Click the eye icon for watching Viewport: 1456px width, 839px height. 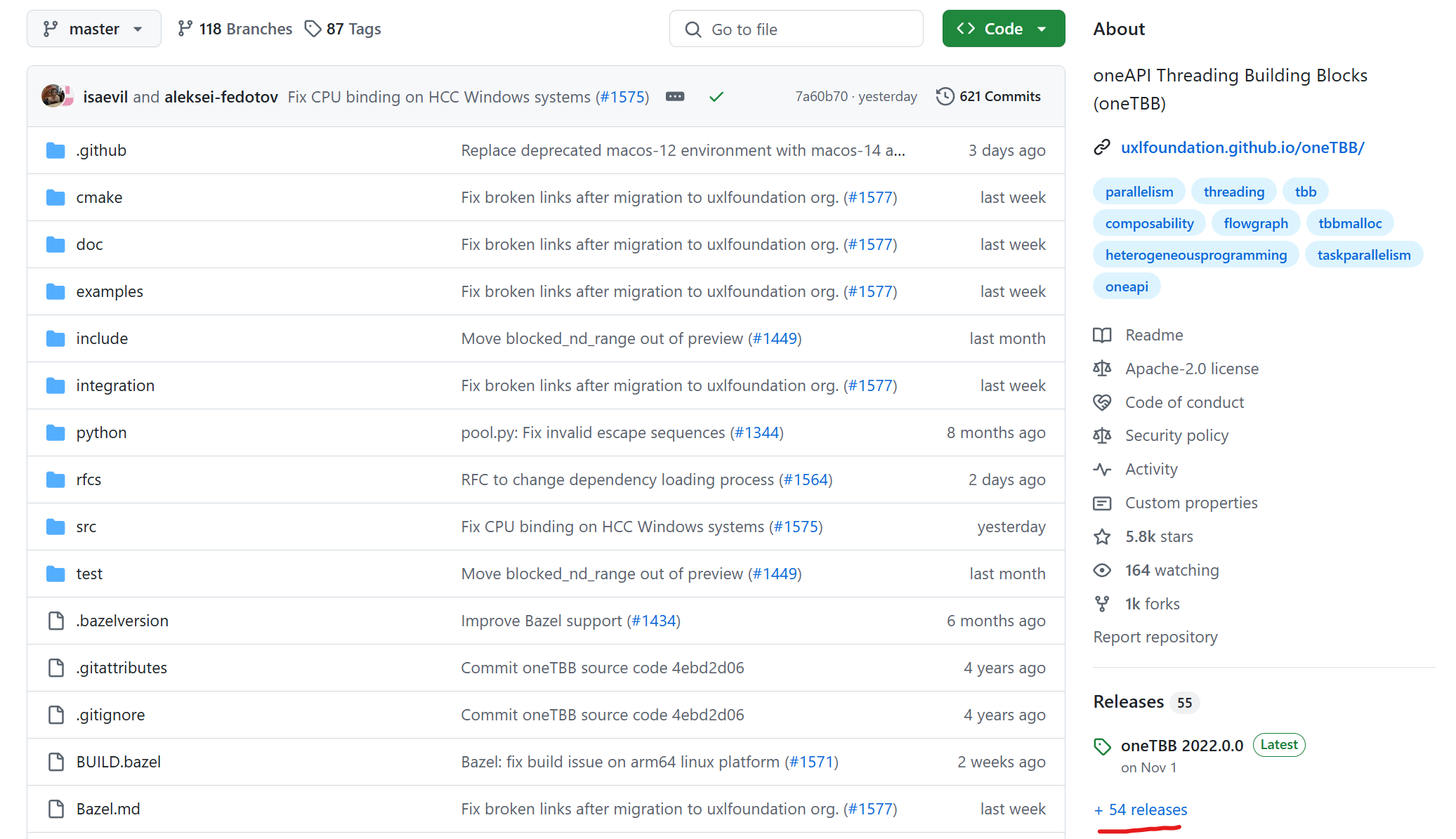pos(1102,570)
